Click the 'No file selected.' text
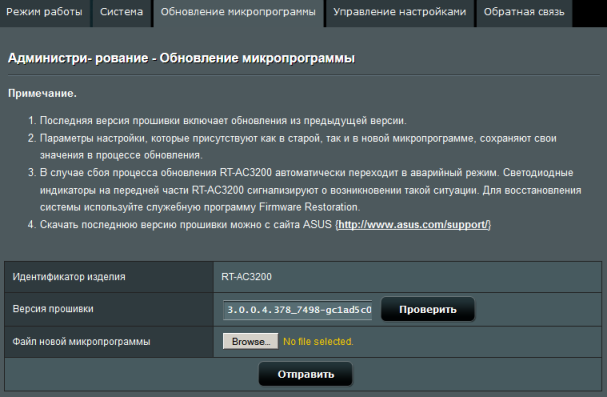 (318, 342)
